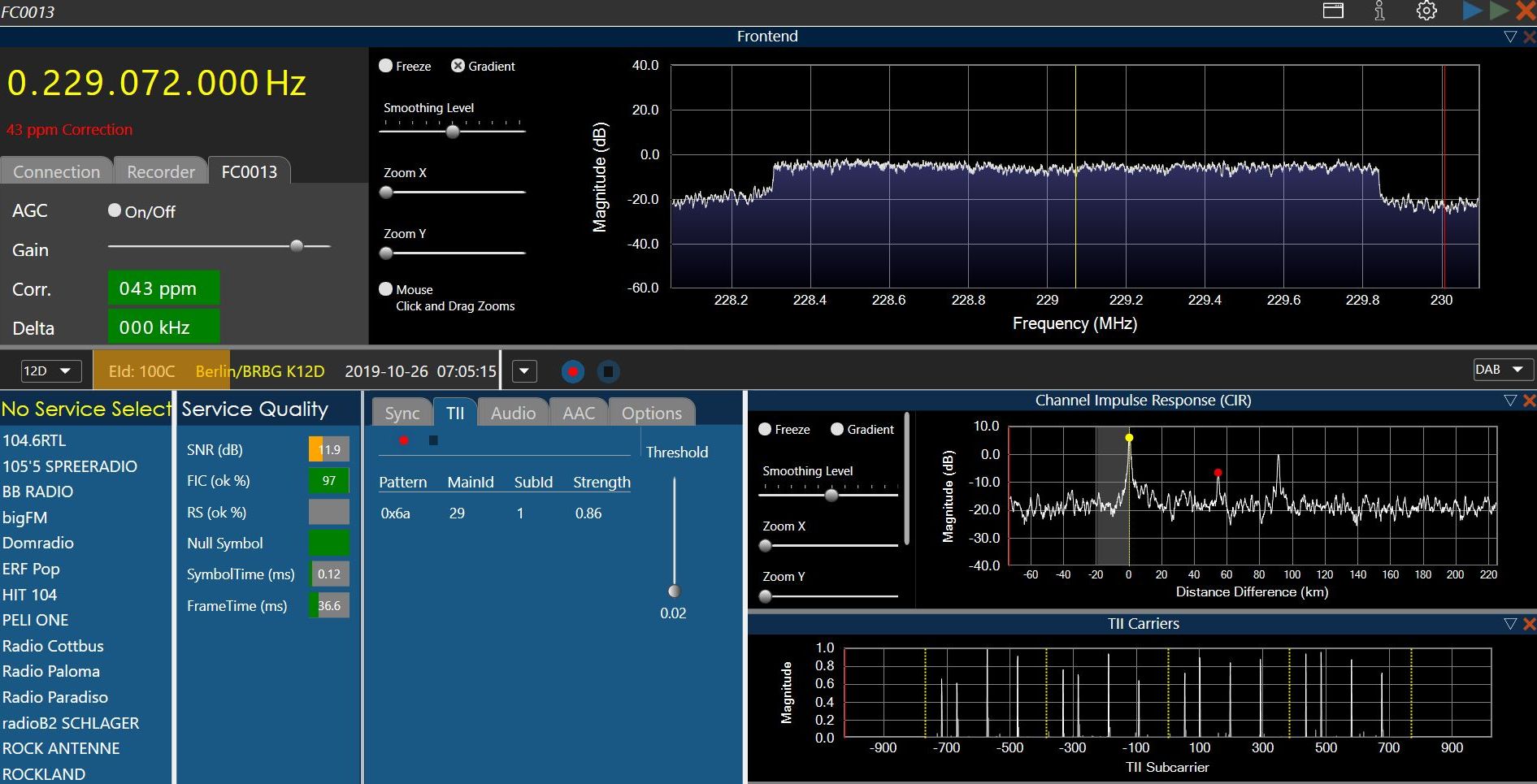The height and width of the screenshot is (784, 1537).
Task: Open the 12D channel dropdown
Action: [50, 371]
